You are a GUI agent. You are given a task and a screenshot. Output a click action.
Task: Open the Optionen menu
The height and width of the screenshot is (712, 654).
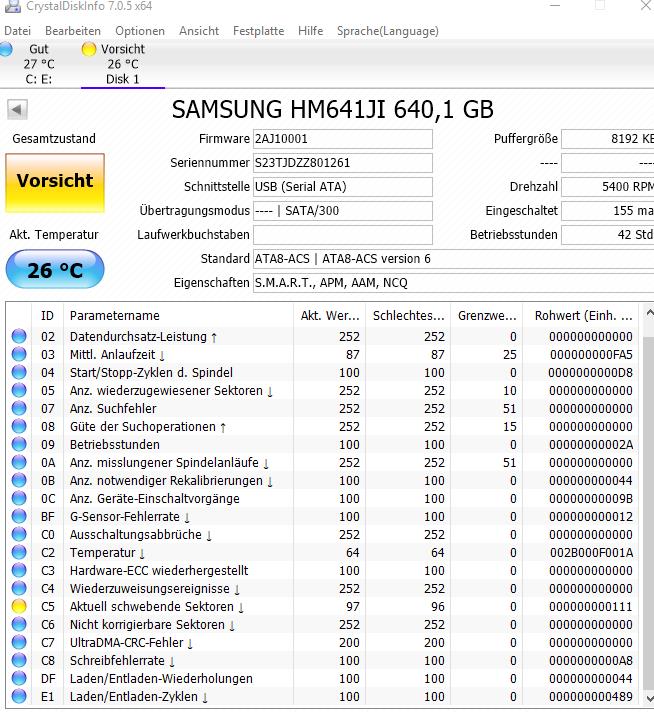[x=140, y=31]
